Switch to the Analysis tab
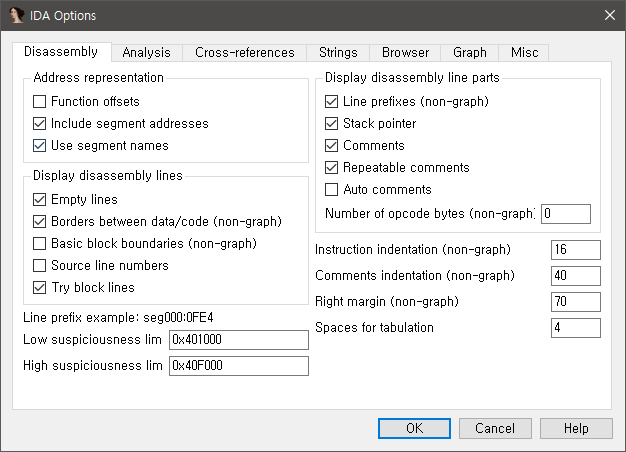626x452 pixels. 147,53
